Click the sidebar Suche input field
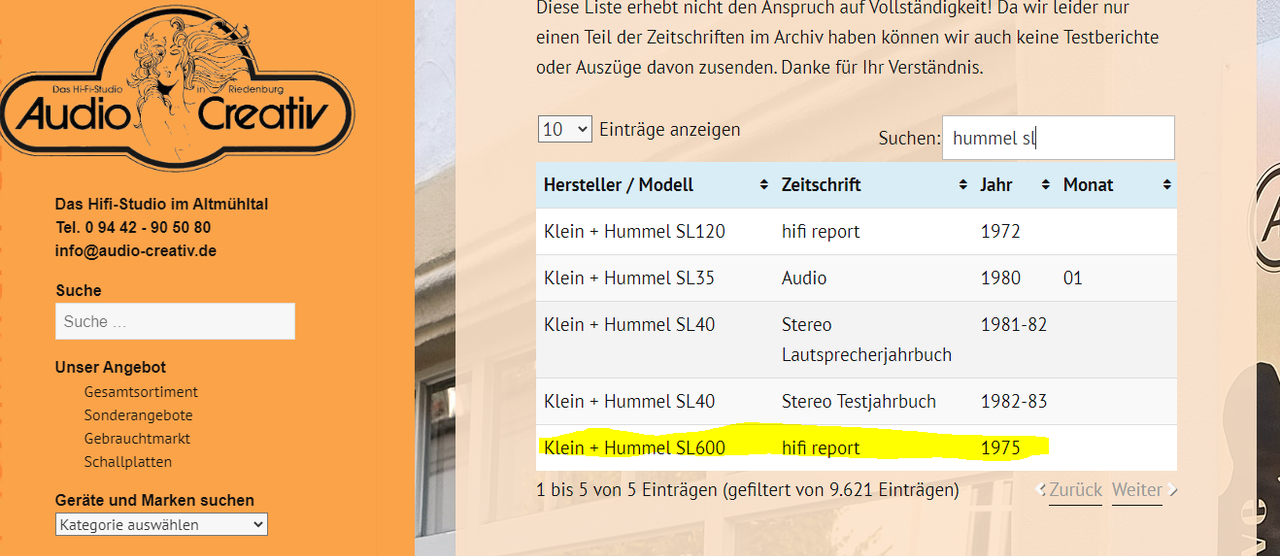 tap(175, 321)
